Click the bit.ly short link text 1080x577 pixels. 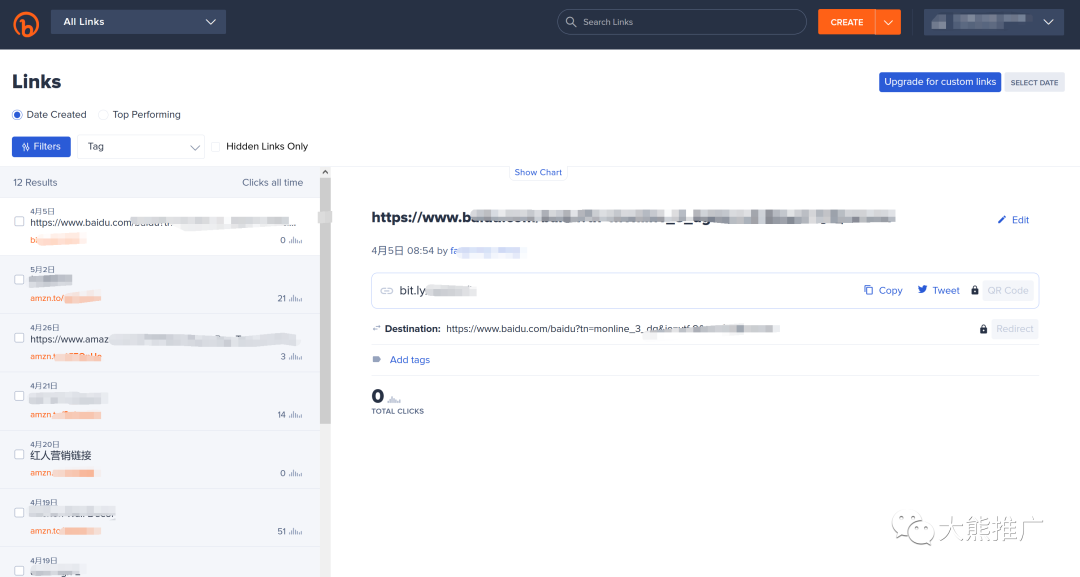pyautogui.click(x=437, y=291)
